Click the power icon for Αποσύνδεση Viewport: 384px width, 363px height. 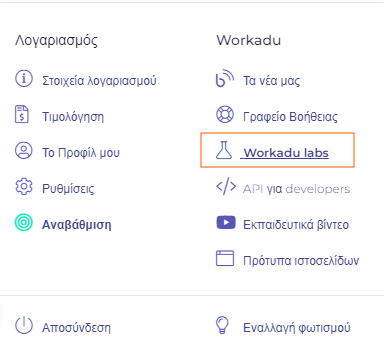point(24,325)
